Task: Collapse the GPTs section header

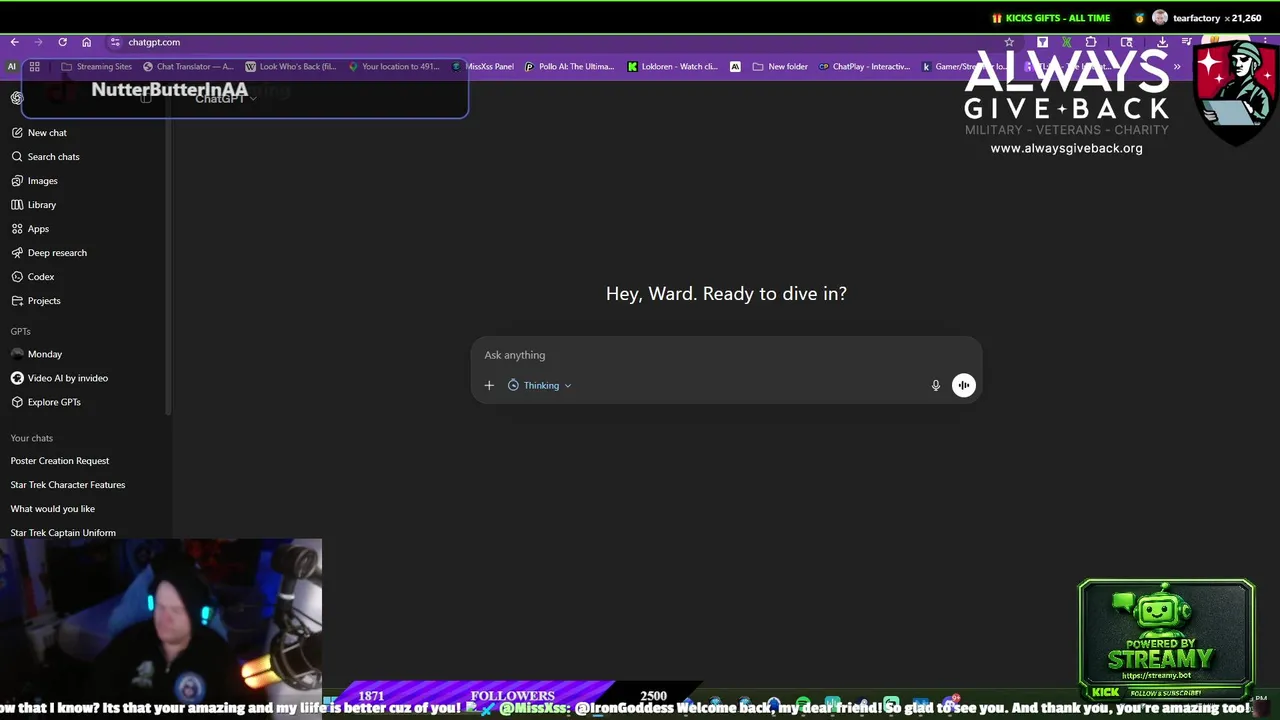Action: 20,331
